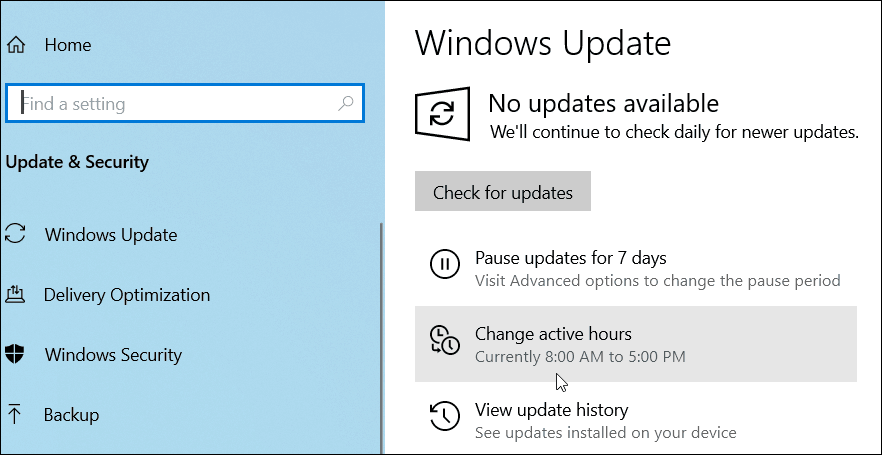Click the Home house icon
The width and height of the screenshot is (882, 455).
click(15, 44)
